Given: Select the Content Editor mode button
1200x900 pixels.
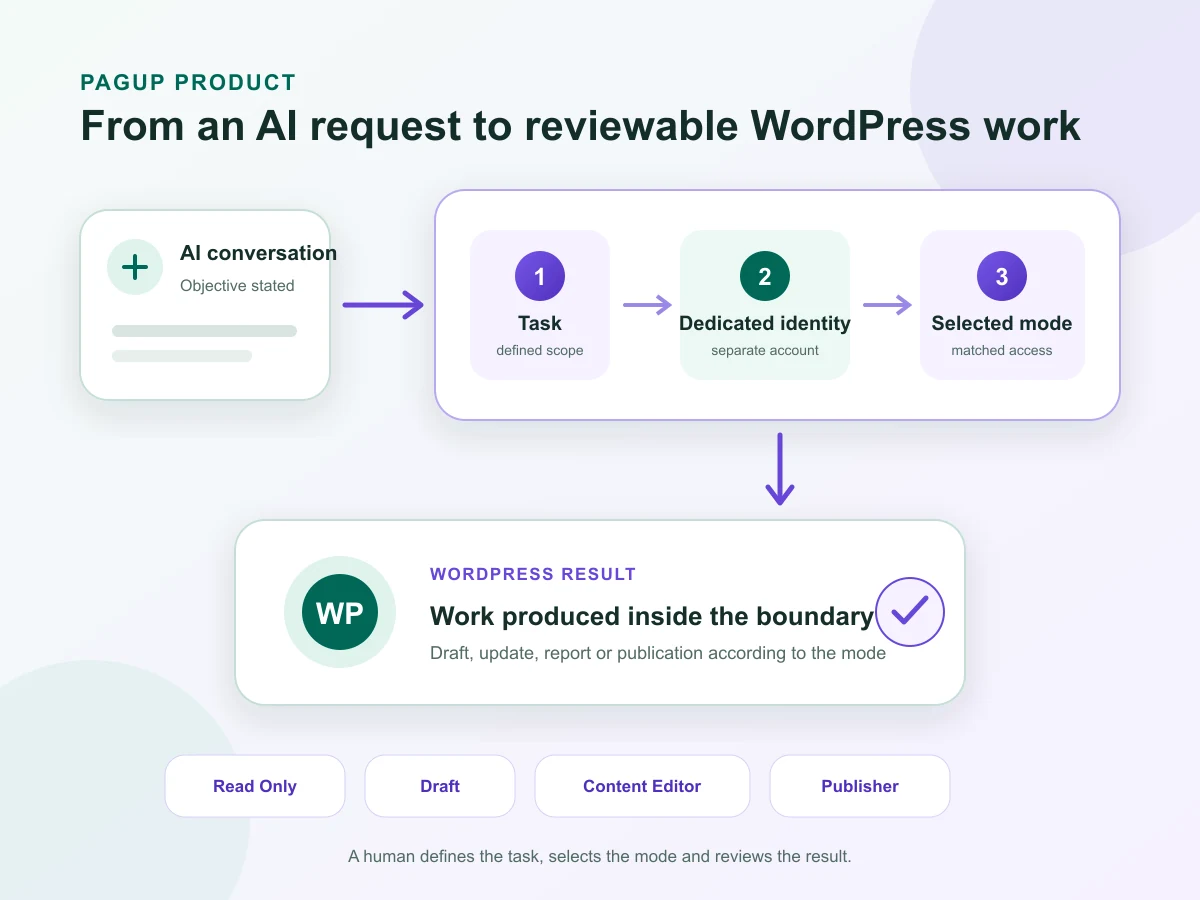Looking at the screenshot, I should [642, 786].
